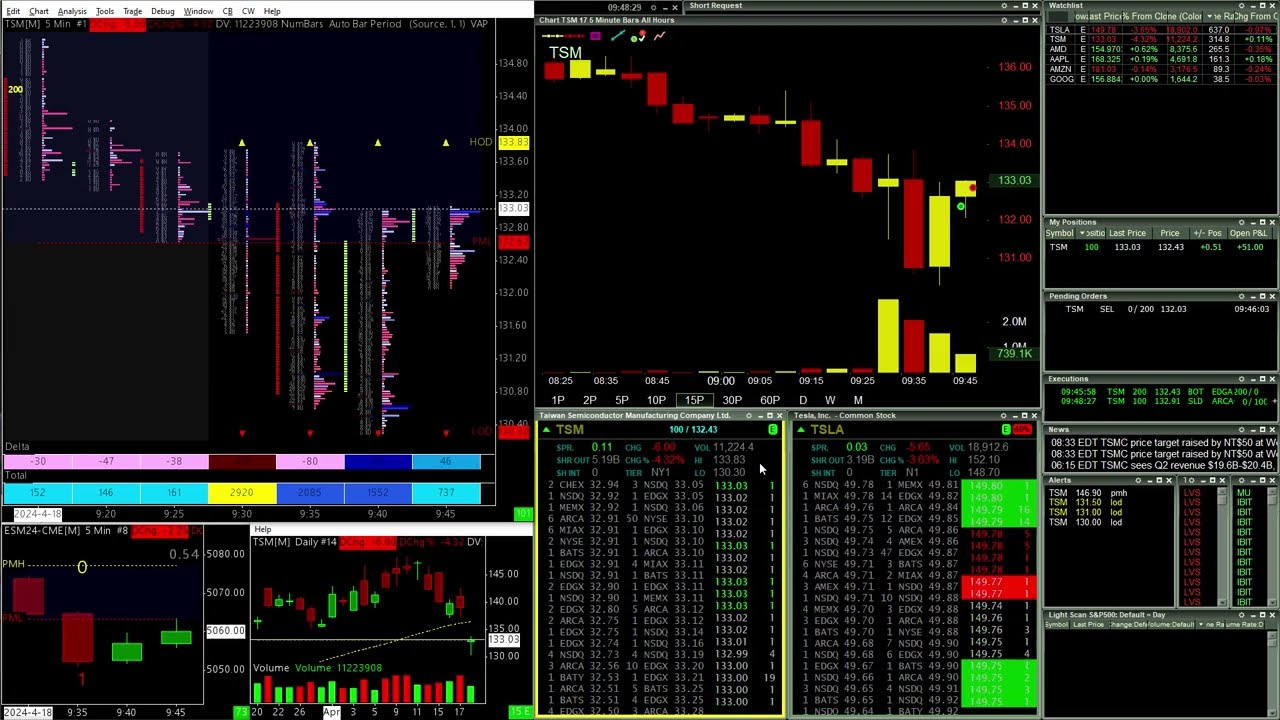Open news item 'TSMC sees Q2 revenue'
Image resolution: width=1280 pixels, height=720 pixels.
[1162, 465]
